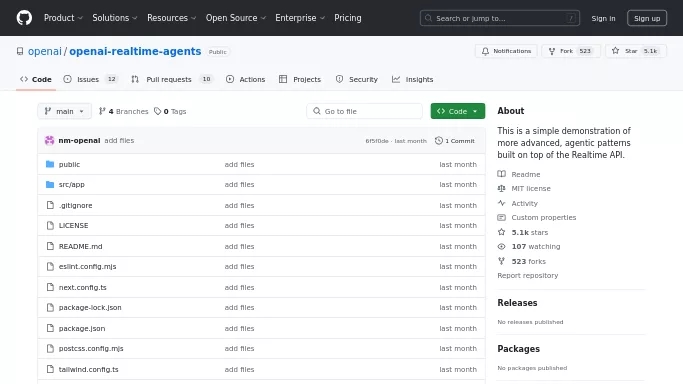The width and height of the screenshot is (683, 384).
Task: Click the package.json file icon
Action: pyautogui.click(x=50, y=328)
